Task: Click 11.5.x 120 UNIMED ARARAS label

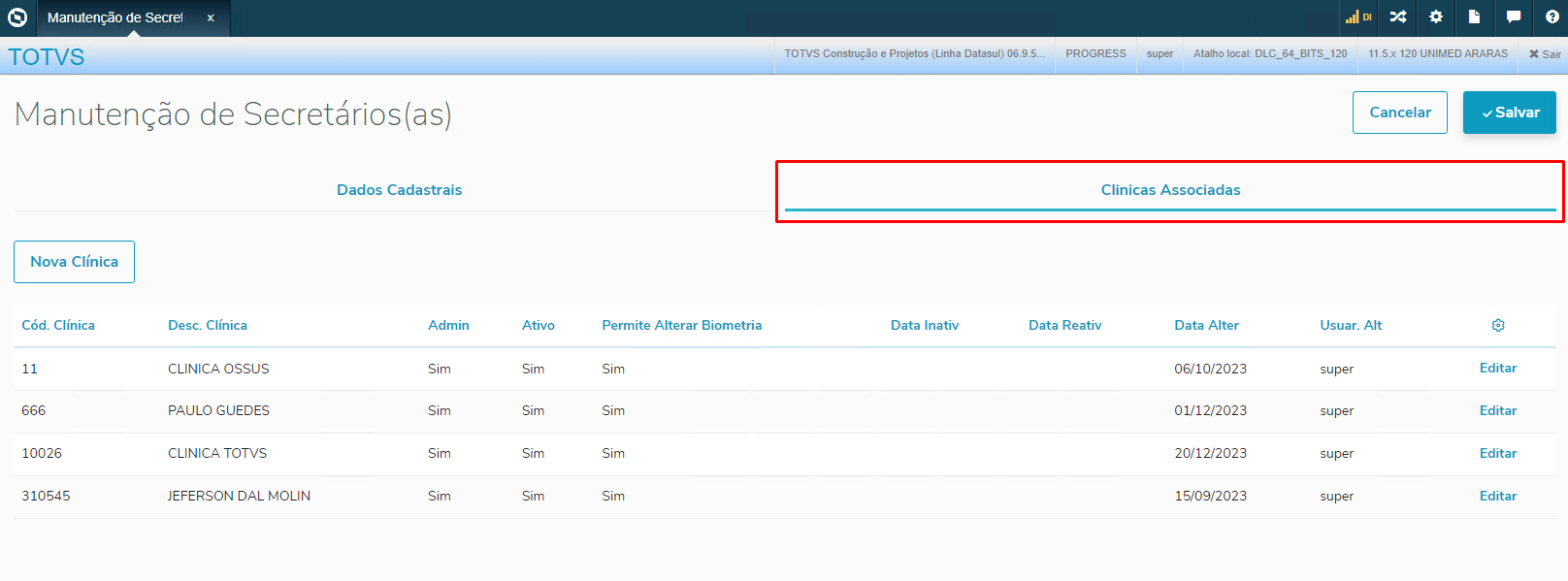Action: 1438,54
